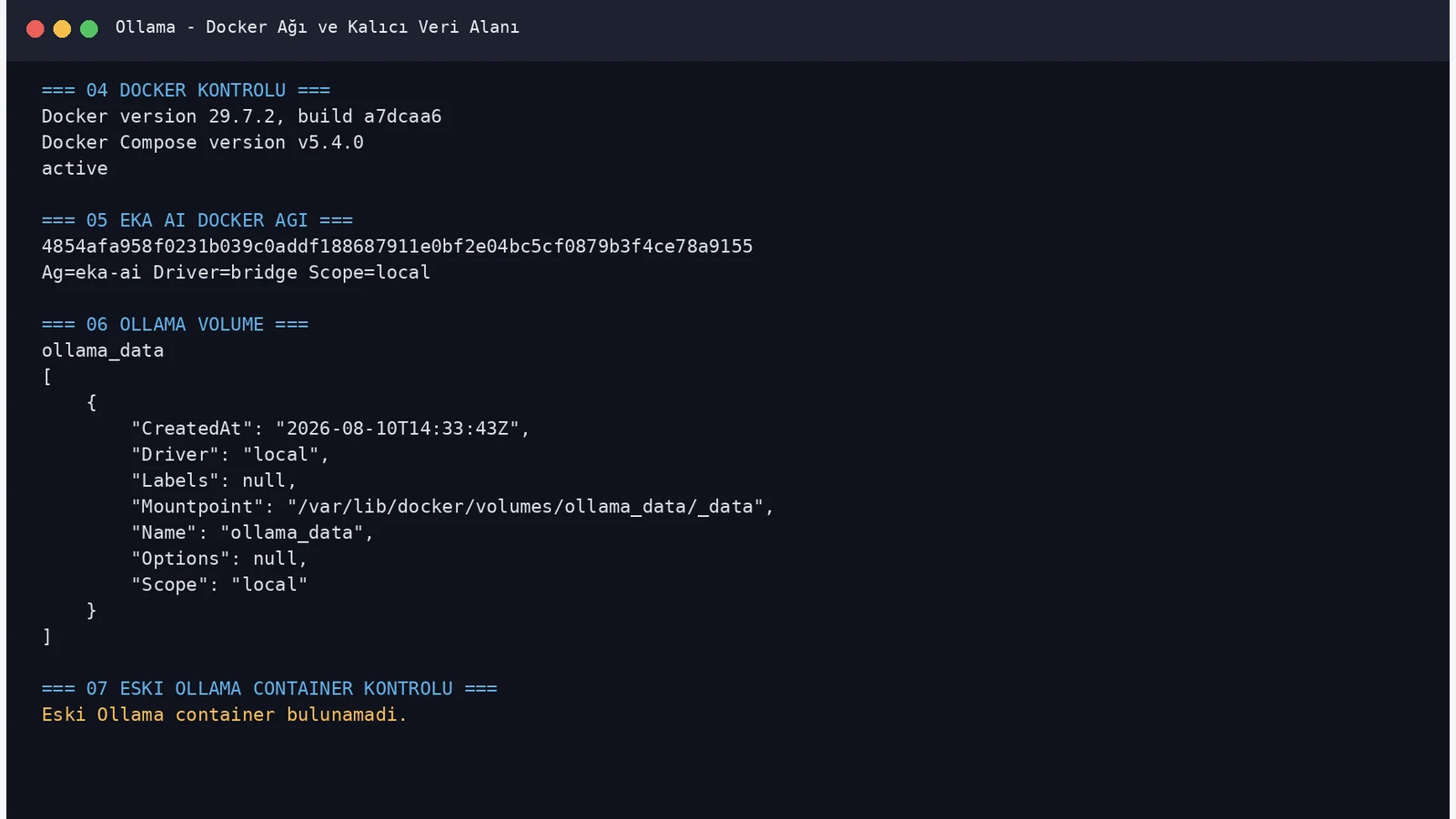The image size is (1456, 819).
Task: Click the yellow Eski Ollama container bulunamadi message
Action: click(x=224, y=715)
